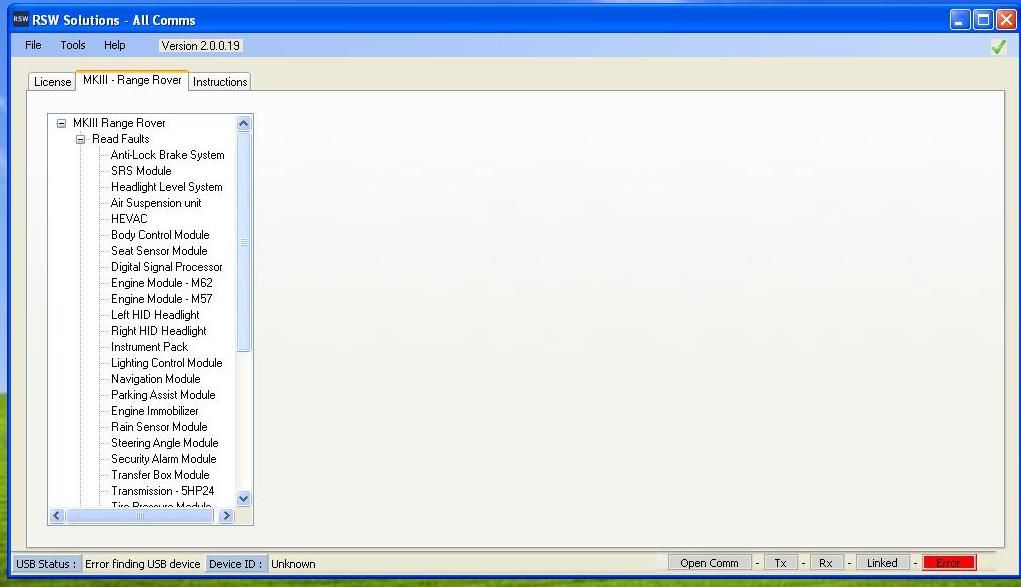Select Instrument Pack entry

coord(149,347)
